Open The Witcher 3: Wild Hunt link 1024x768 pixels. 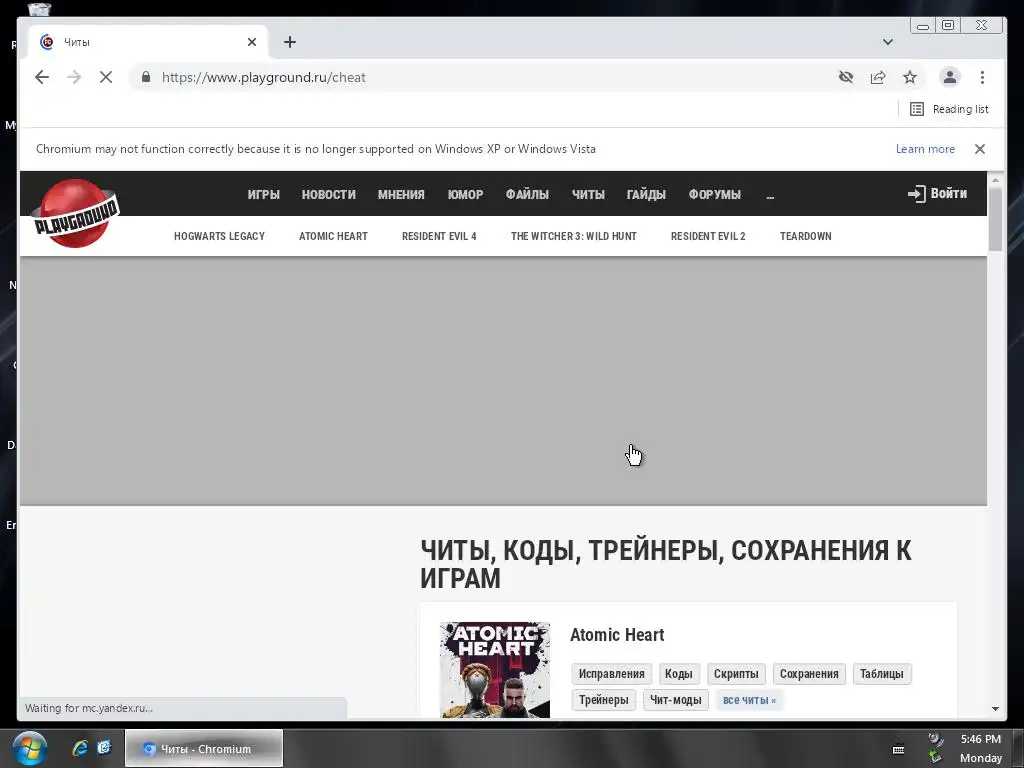(573, 236)
